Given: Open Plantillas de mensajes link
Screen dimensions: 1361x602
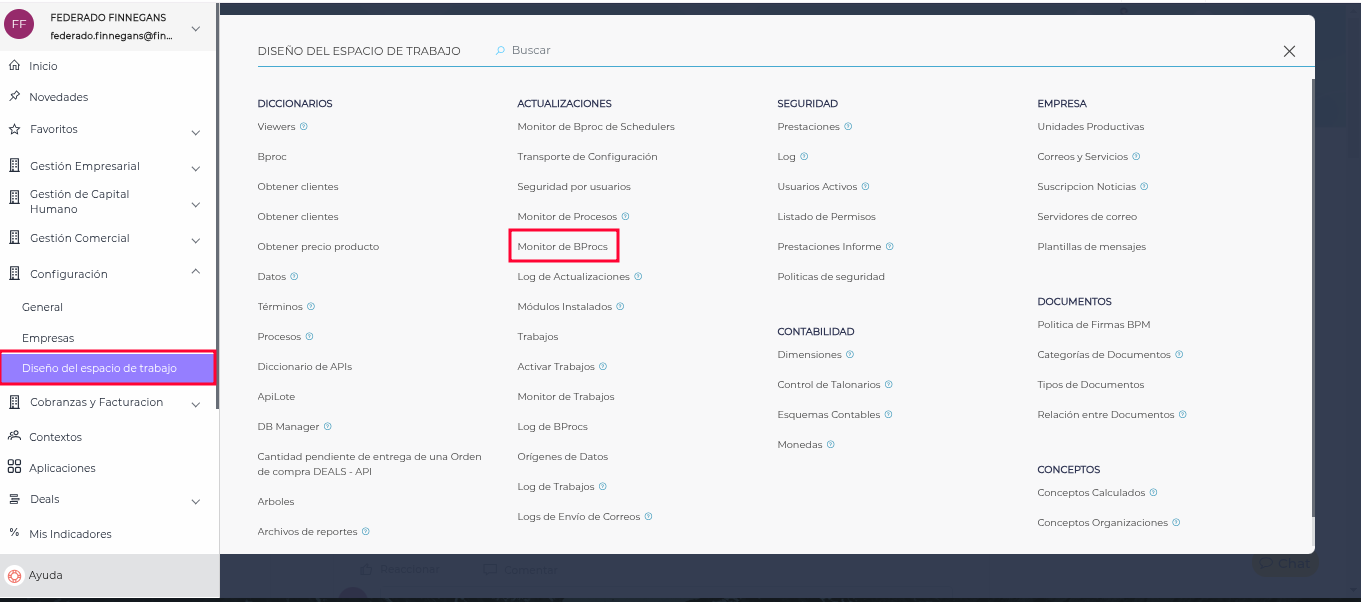Looking at the screenshot, I should tap(1091, 247).
